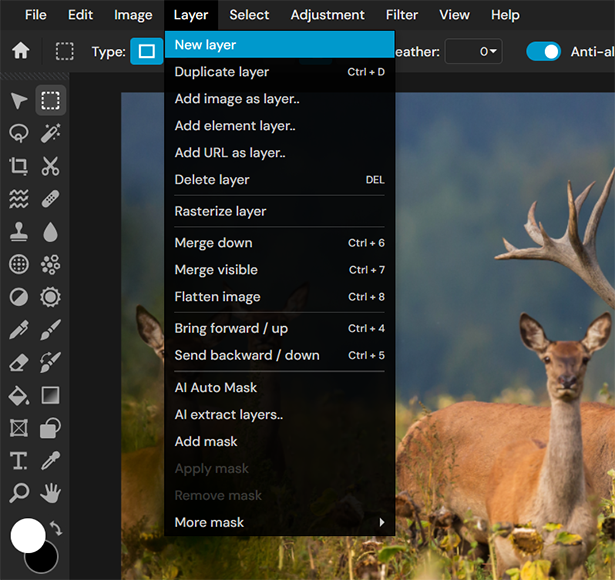Toggle the Anti-alias switch
This screenshot has width=615, height=580.
543,51
